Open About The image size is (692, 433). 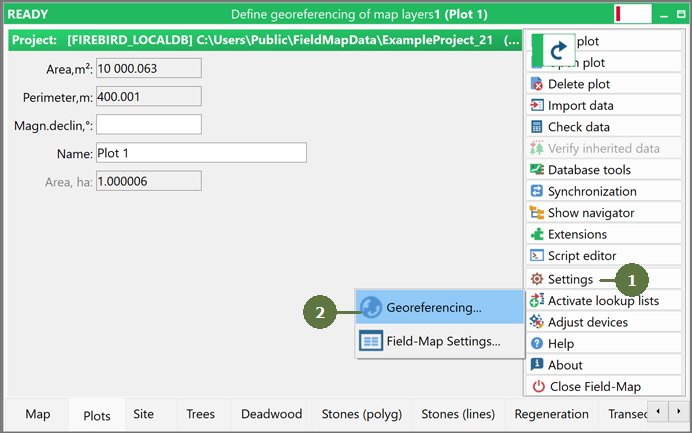click(x=603, y=365)
